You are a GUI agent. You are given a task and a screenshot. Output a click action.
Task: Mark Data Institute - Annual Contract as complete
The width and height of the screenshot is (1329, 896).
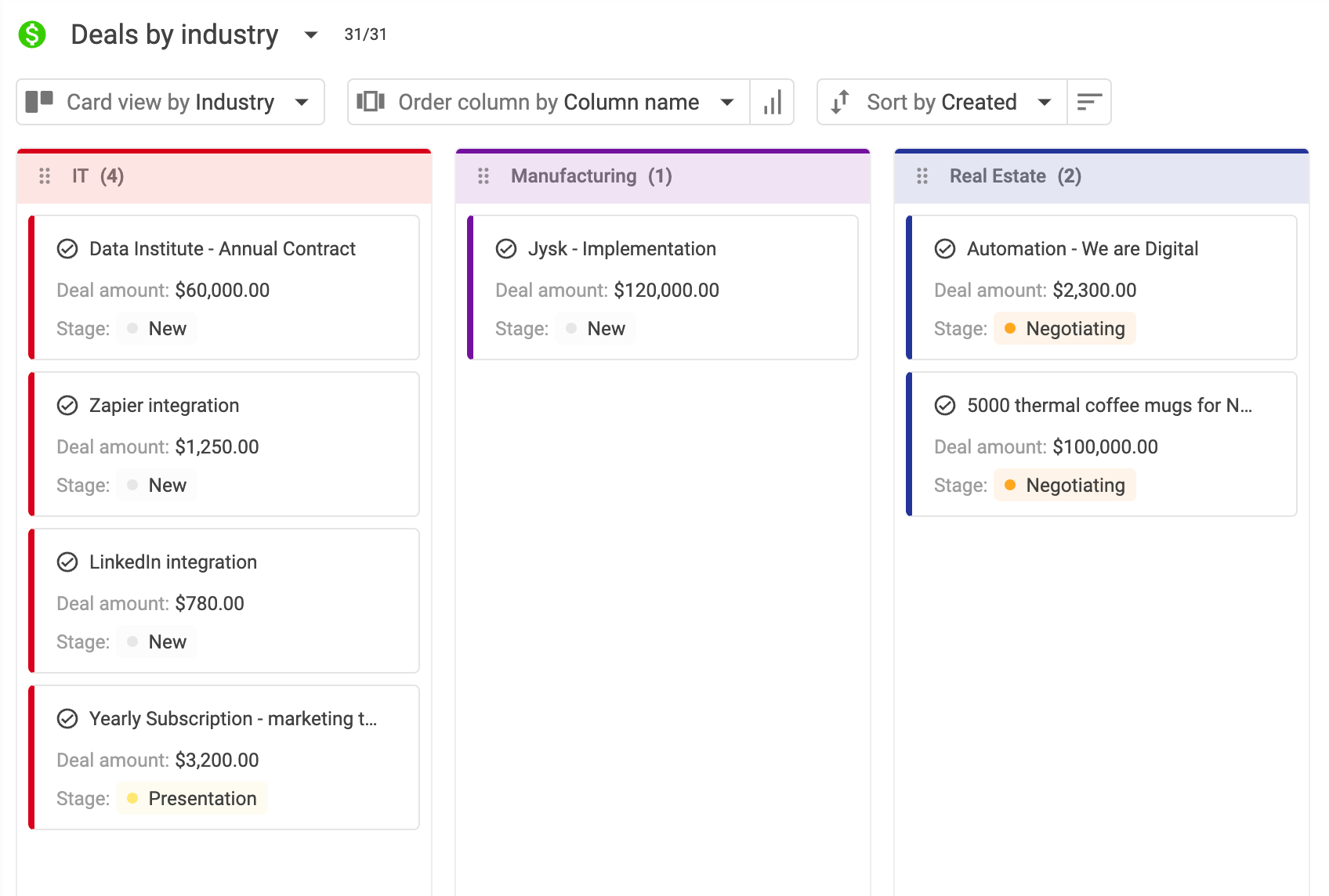click(x=67, y=249)
